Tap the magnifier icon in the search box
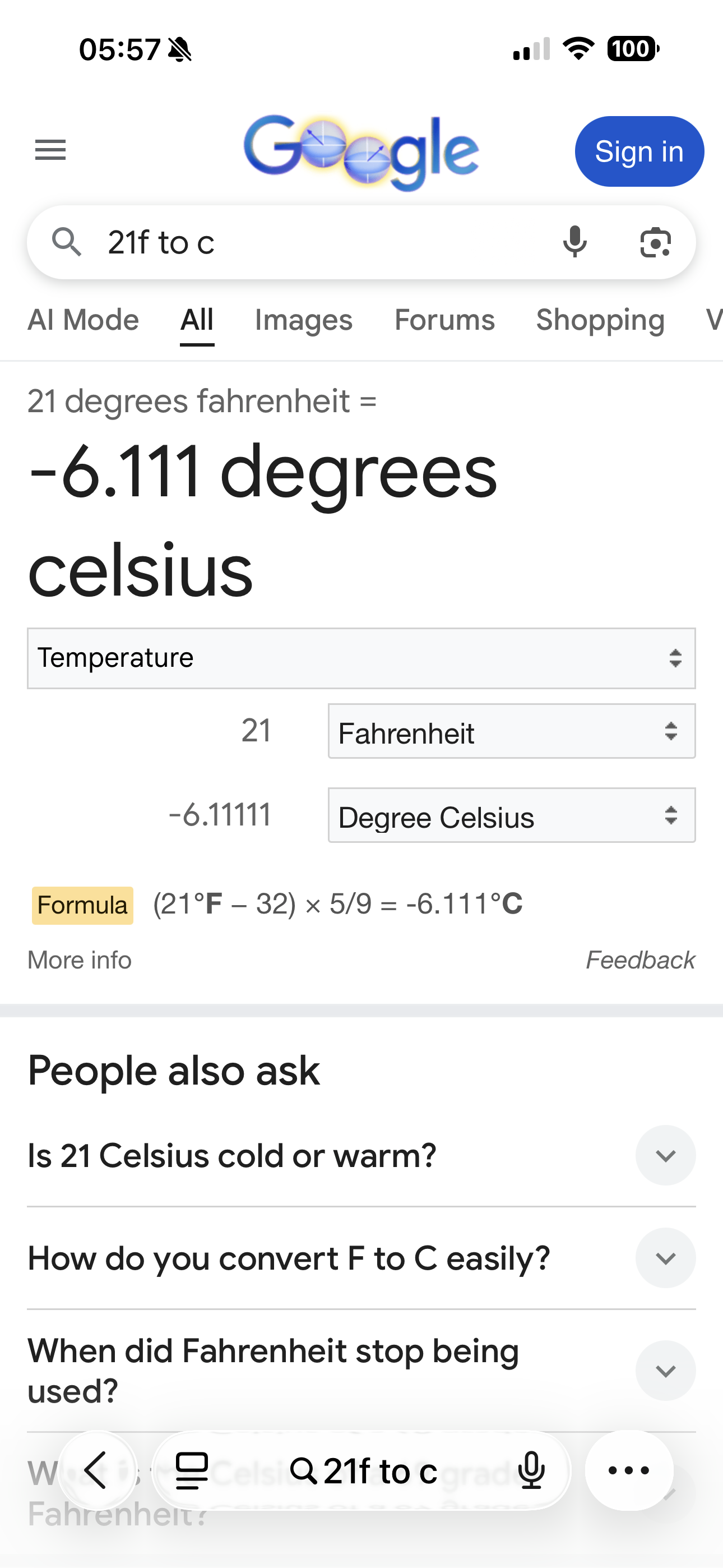723x1568 pixels. [x=66, y=242]
